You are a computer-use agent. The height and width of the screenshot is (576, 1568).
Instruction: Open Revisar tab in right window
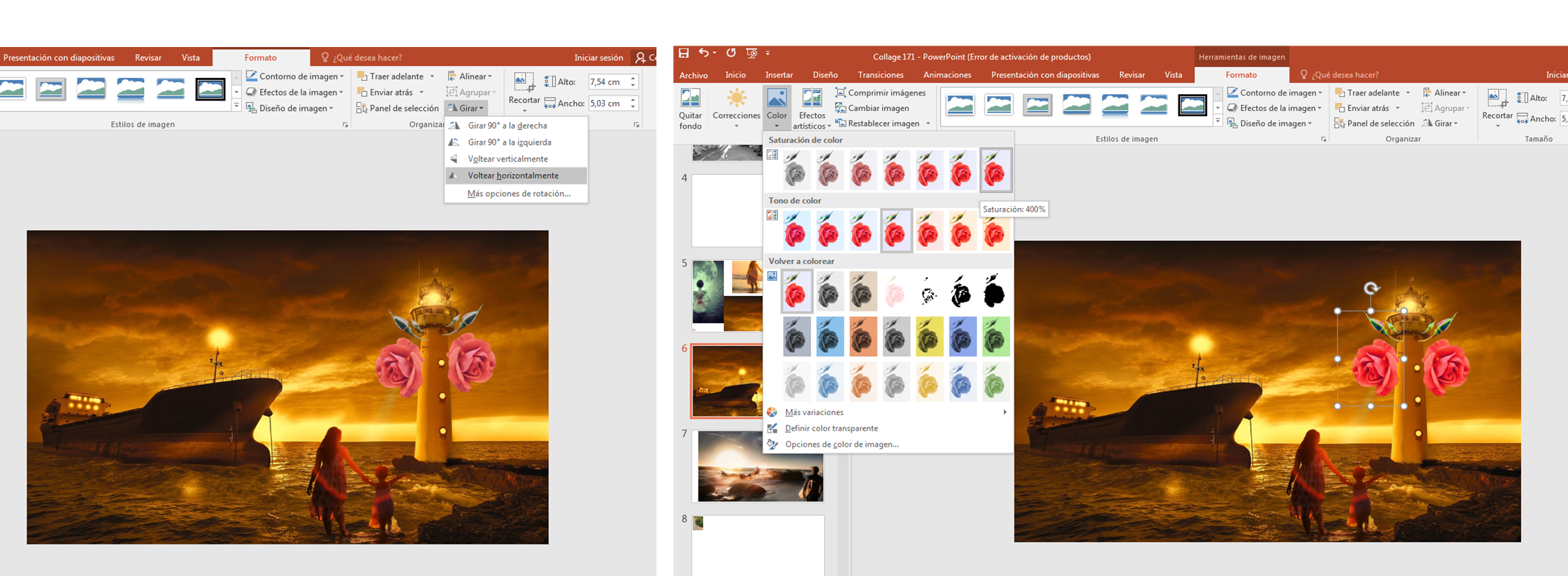click(x=1131, y=75)
